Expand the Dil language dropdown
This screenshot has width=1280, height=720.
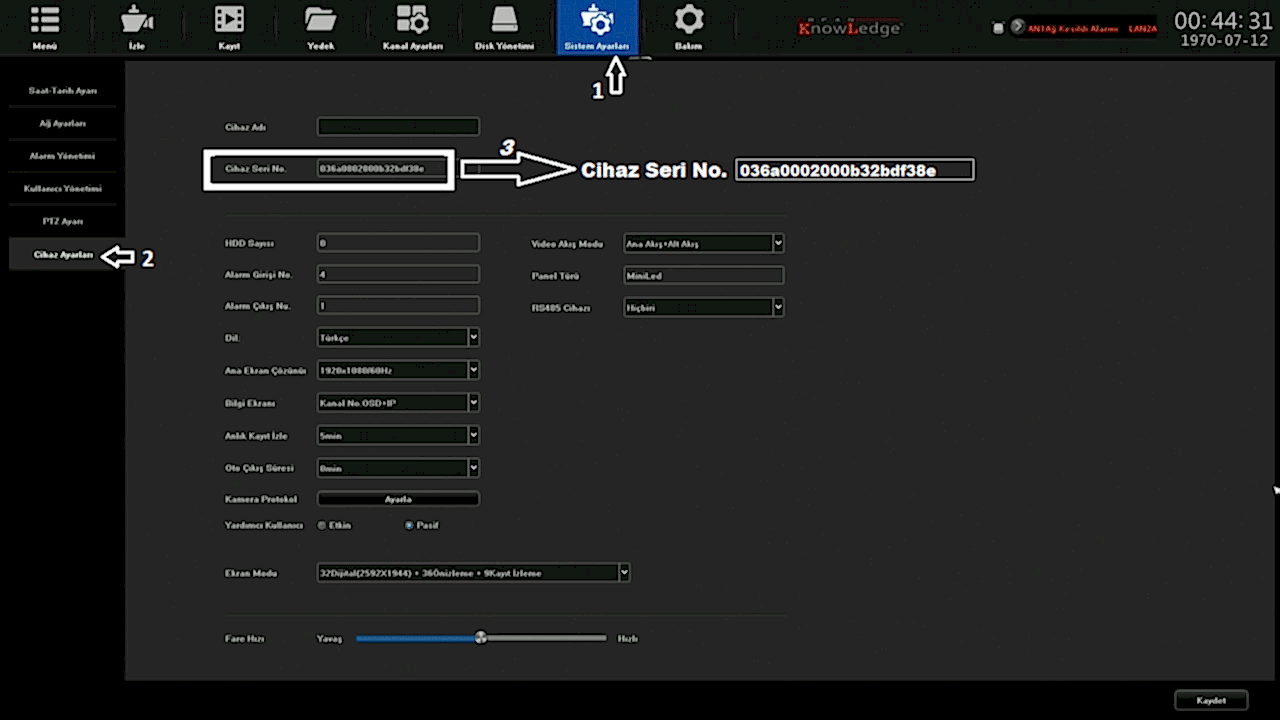coord(473,338)
